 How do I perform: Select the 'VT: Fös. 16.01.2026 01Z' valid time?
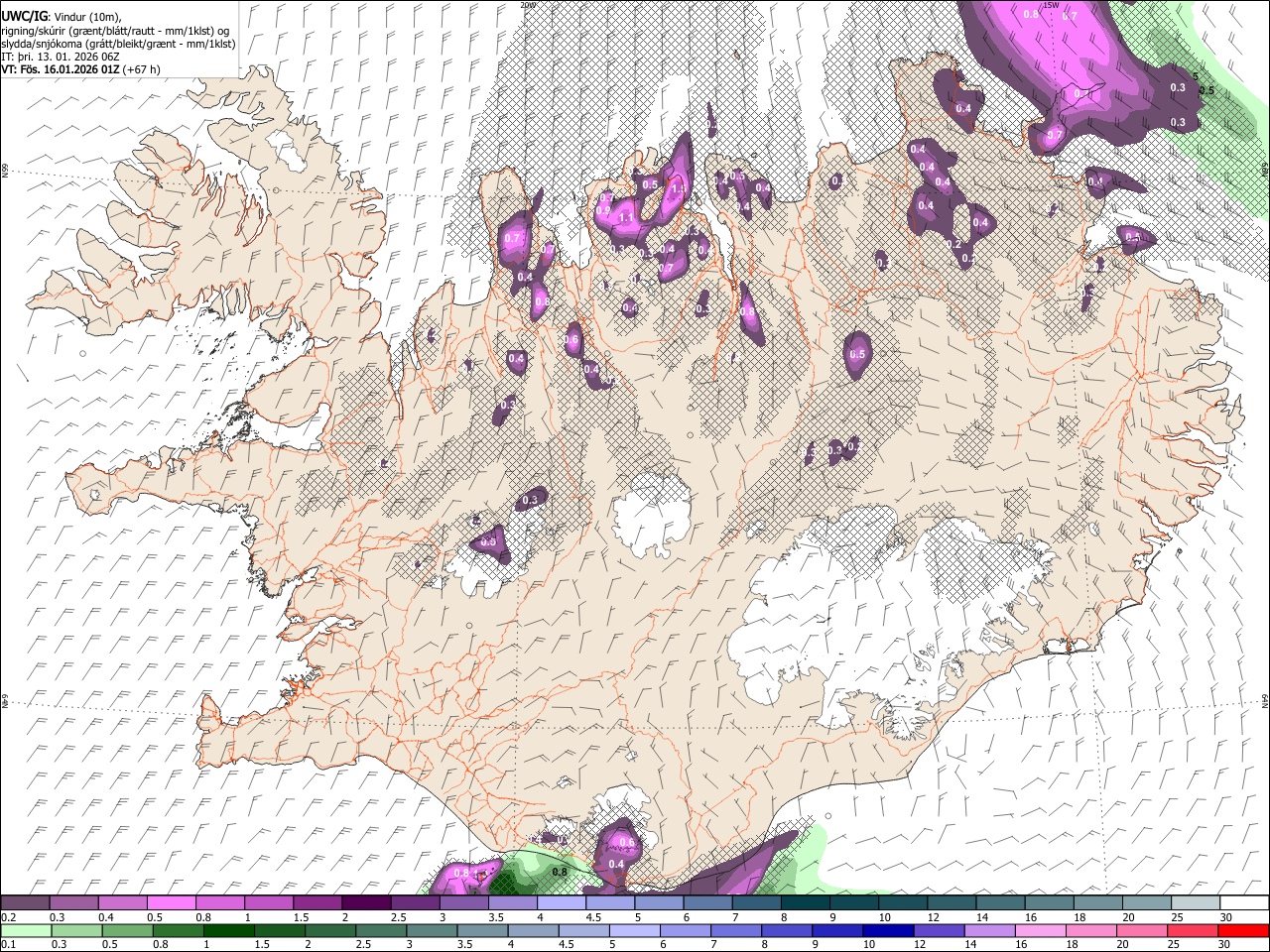pos(61,69)
